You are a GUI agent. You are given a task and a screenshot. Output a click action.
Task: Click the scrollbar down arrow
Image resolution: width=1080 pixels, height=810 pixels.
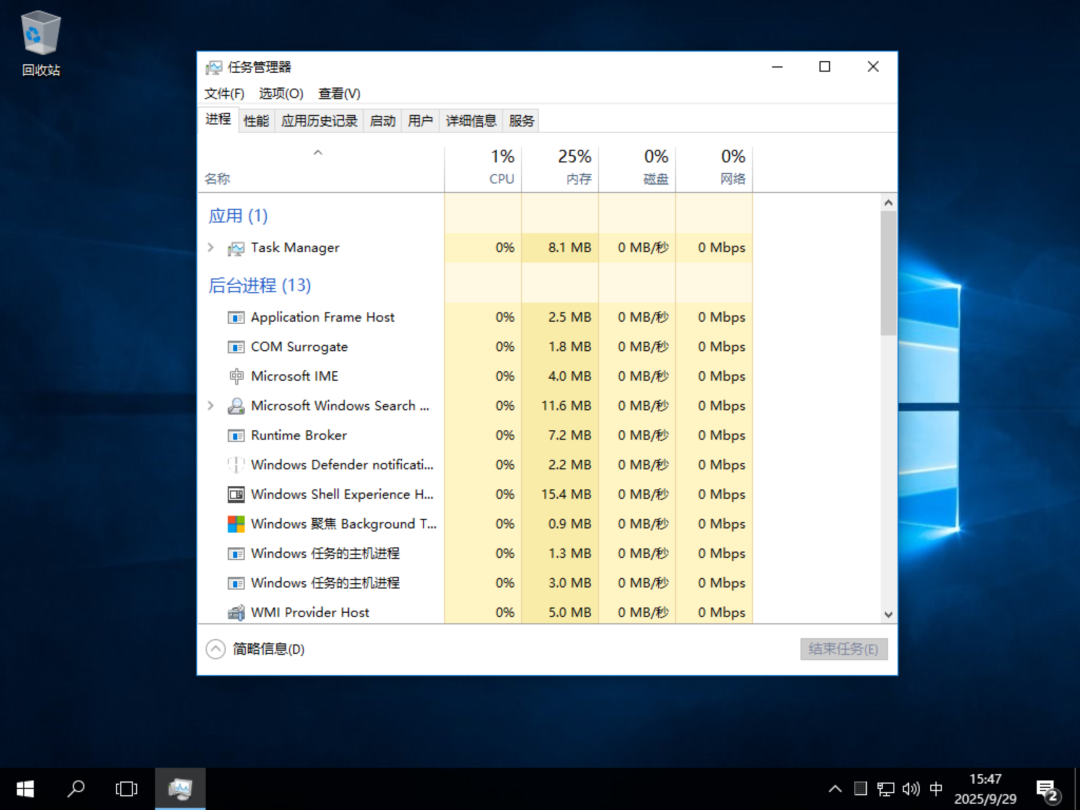point(888,614)
